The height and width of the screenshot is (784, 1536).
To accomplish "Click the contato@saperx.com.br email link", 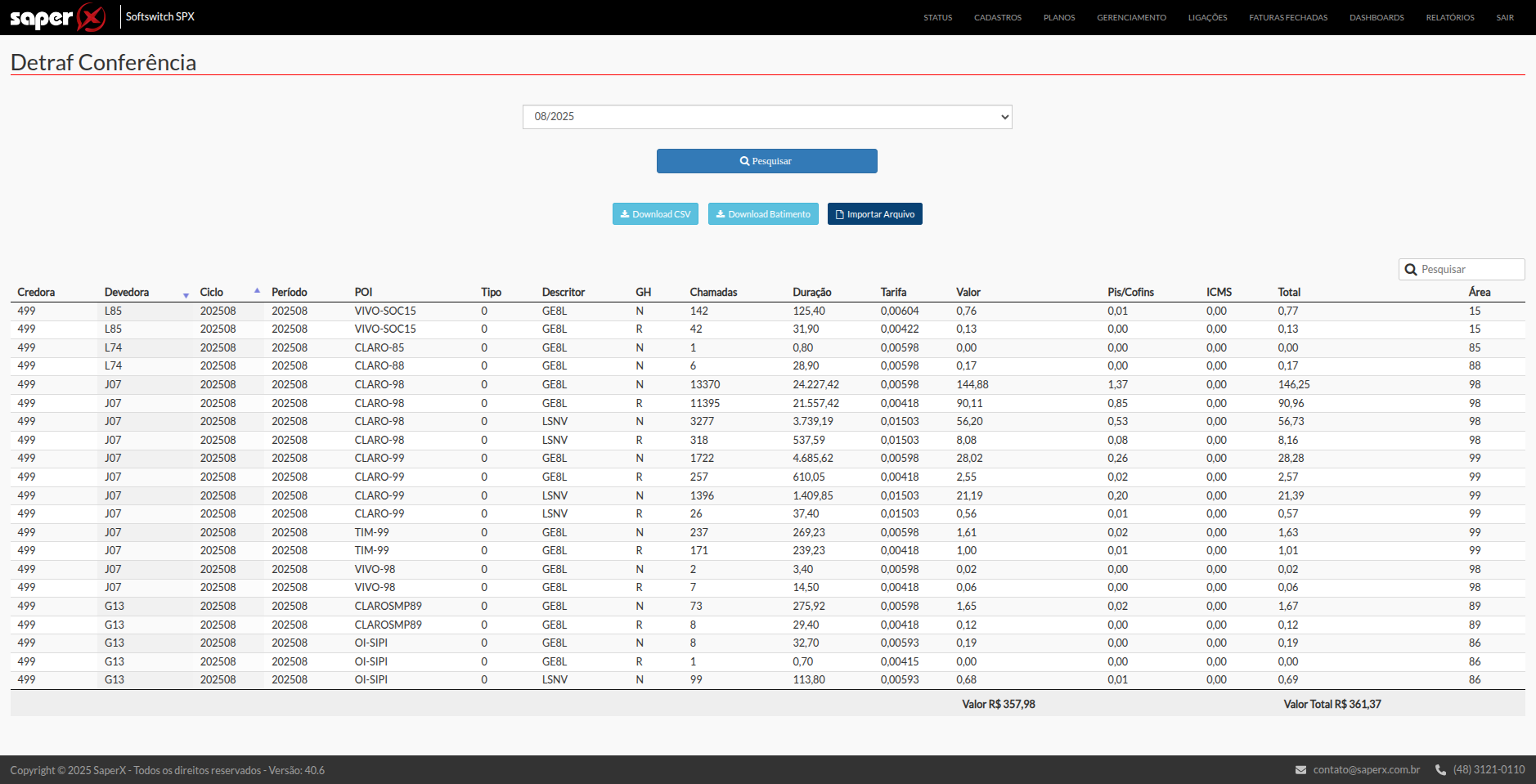I will click(x=1366, y=770).
